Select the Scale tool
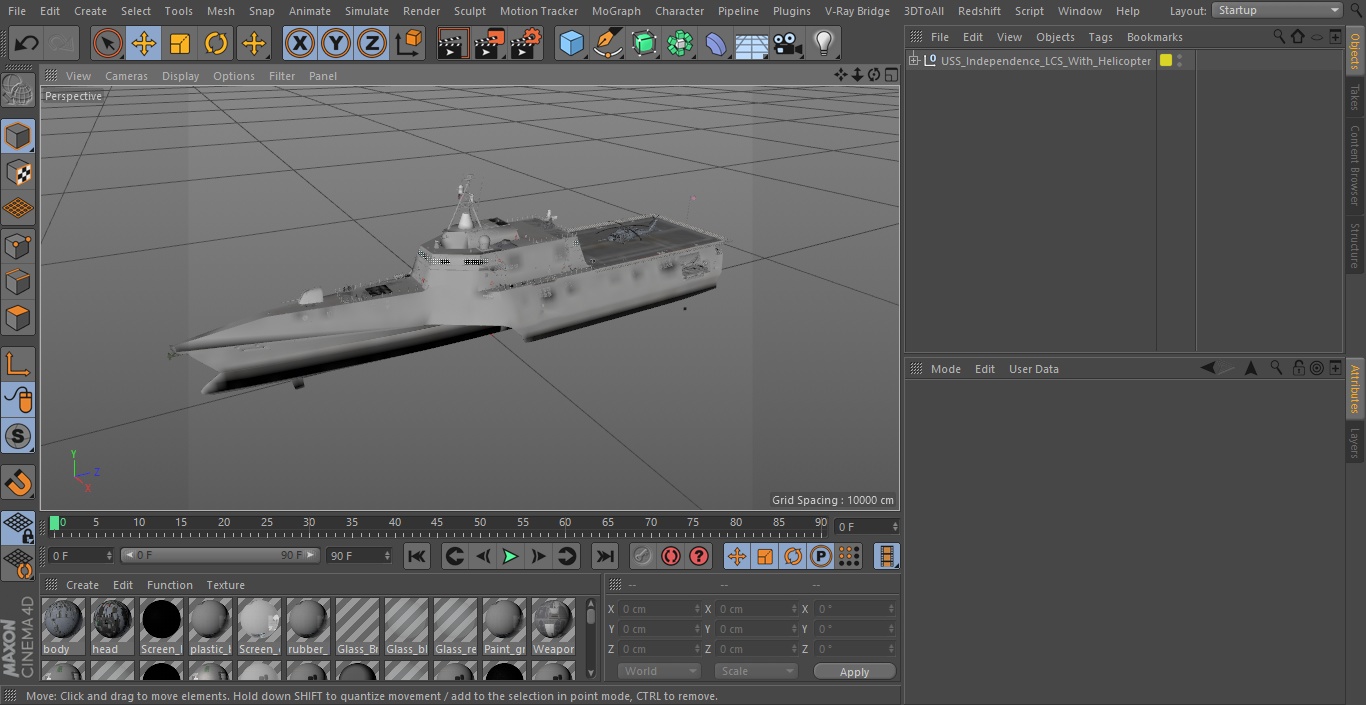 (x=180, y=43)
